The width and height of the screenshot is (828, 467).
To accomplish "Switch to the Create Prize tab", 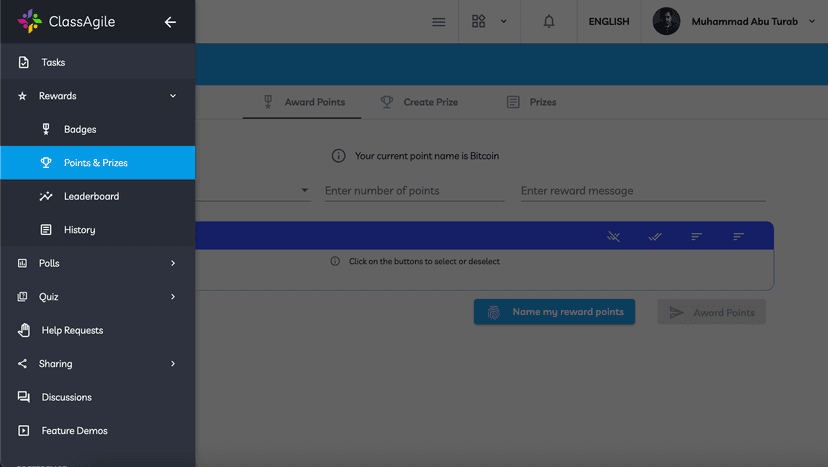I will pyautogui.click(x=419, y=102).
